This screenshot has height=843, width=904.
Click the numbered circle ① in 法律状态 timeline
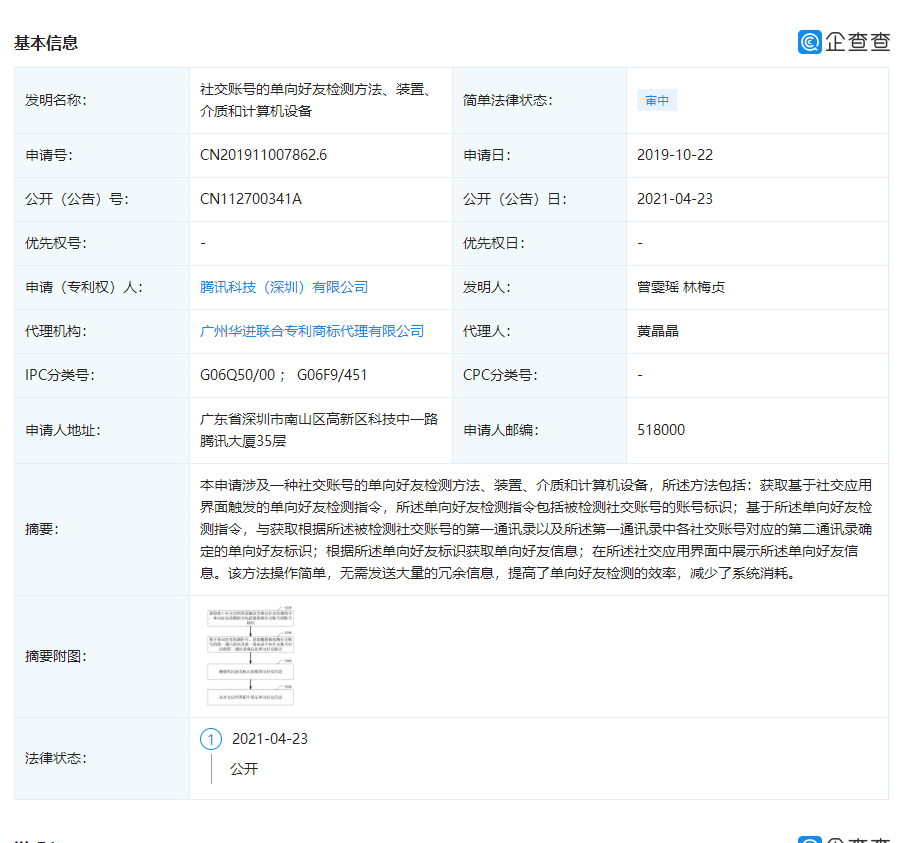click(x=211, y=738)
